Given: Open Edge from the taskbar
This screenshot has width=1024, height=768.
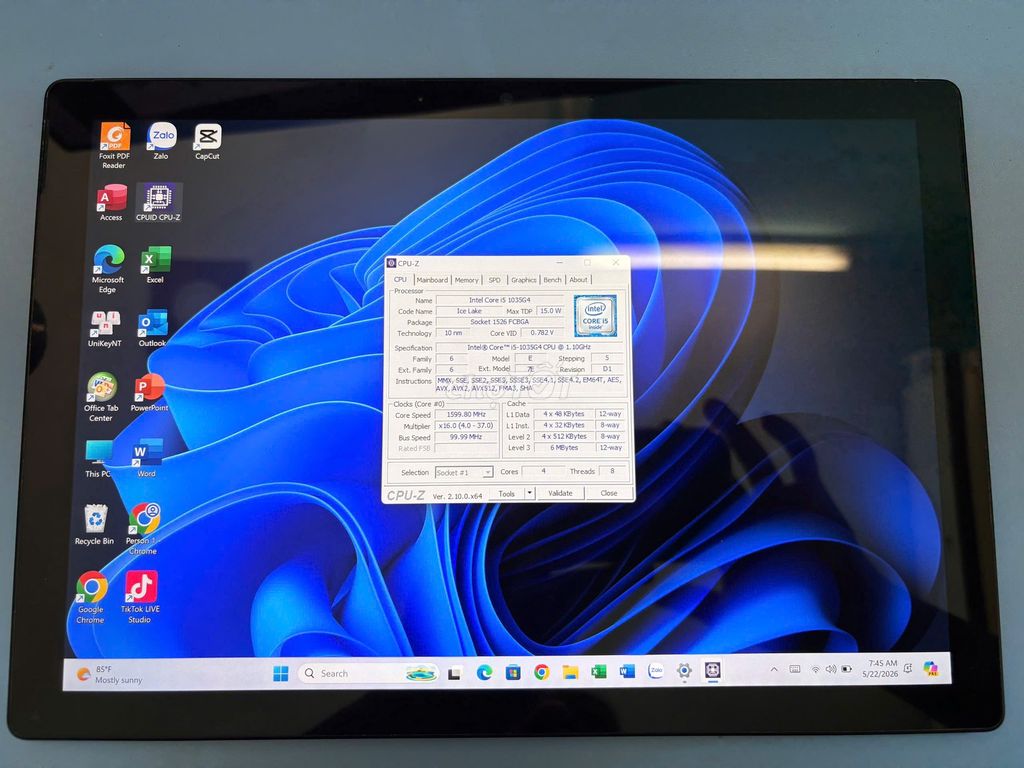Looking at the screenshot, I should (484, 672).
